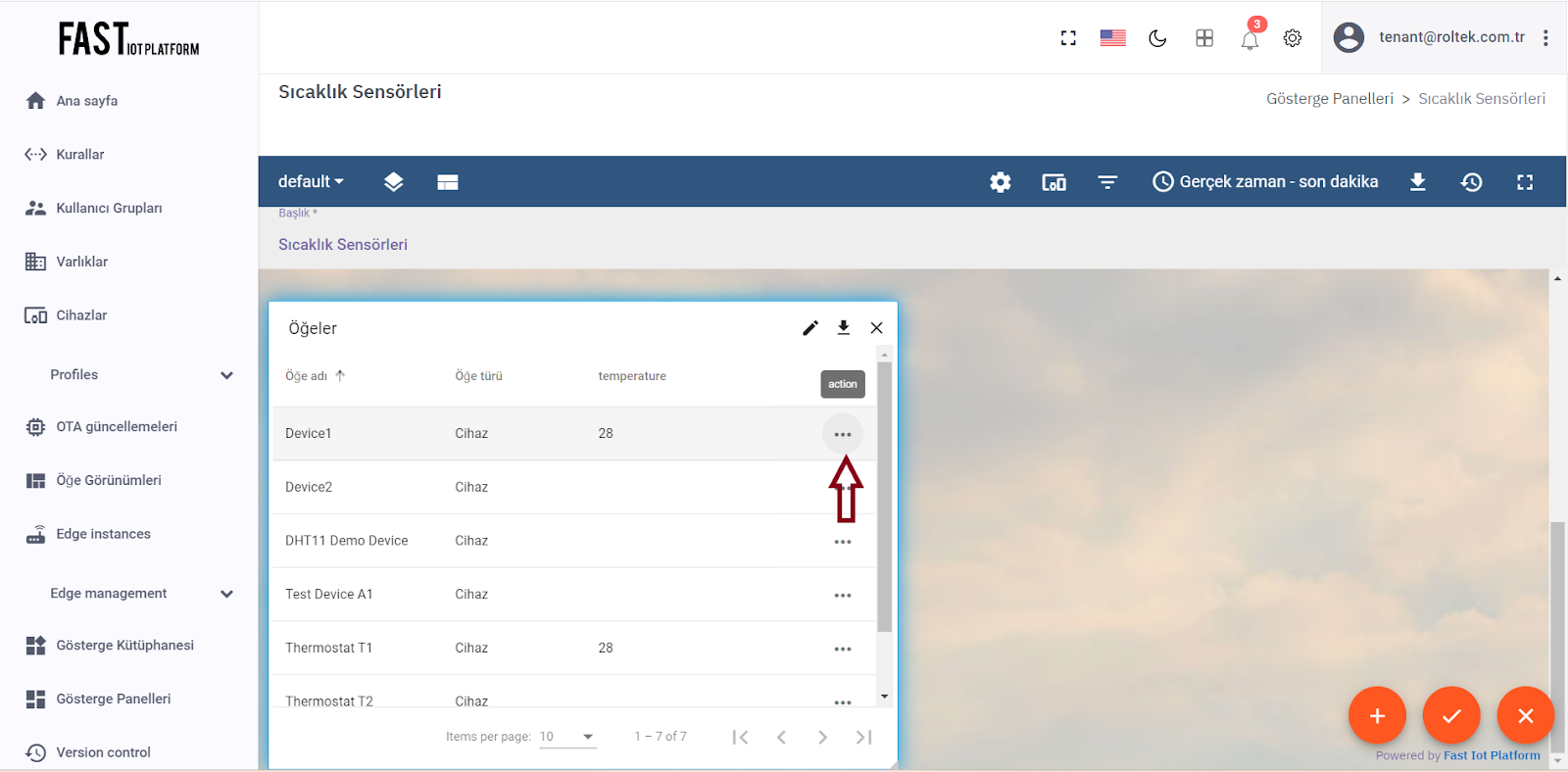1568x772 pixels.
Task: Click temperature column header
Action: tap(632, 376)
